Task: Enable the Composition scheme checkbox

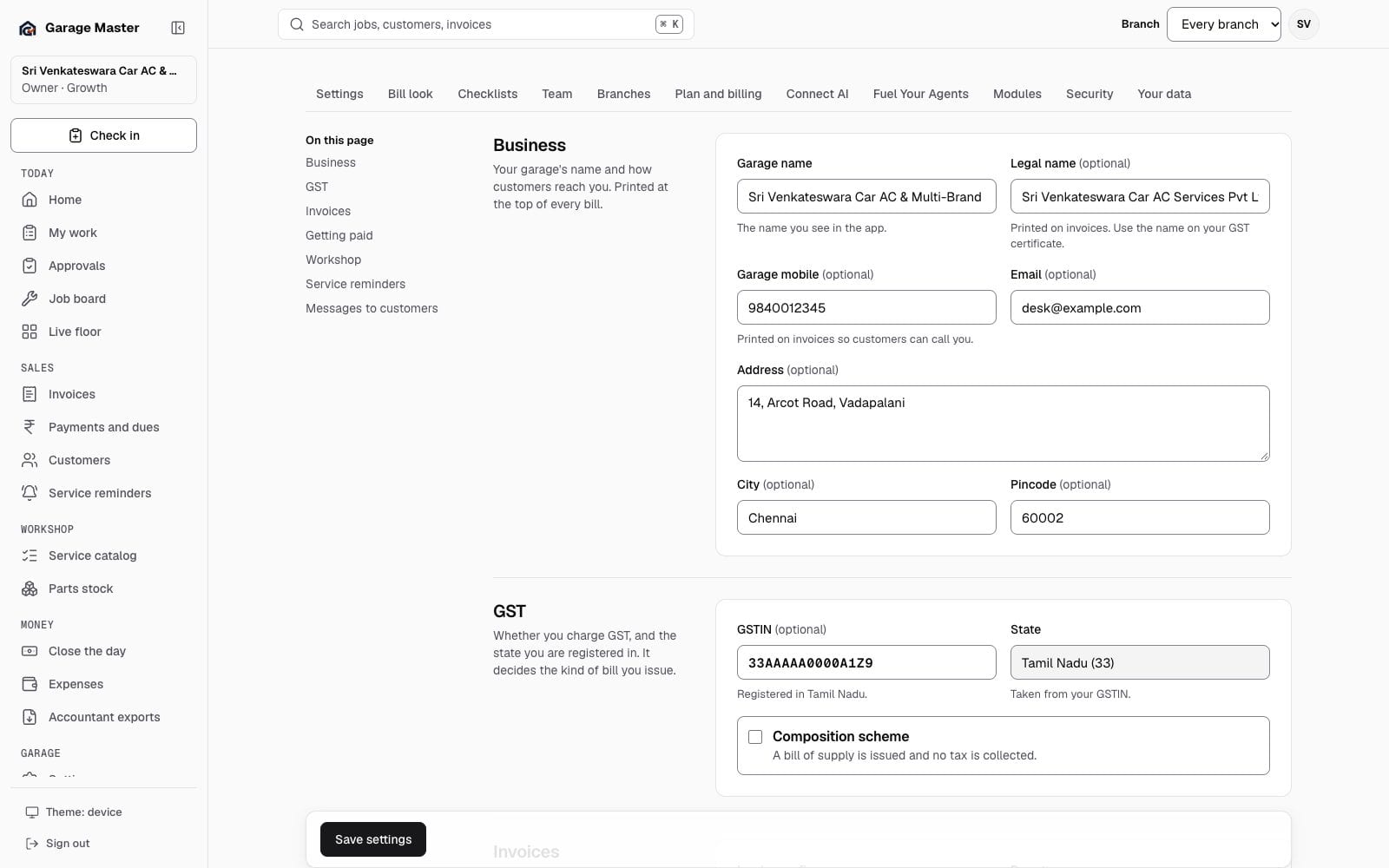Action: pos(755,737)
